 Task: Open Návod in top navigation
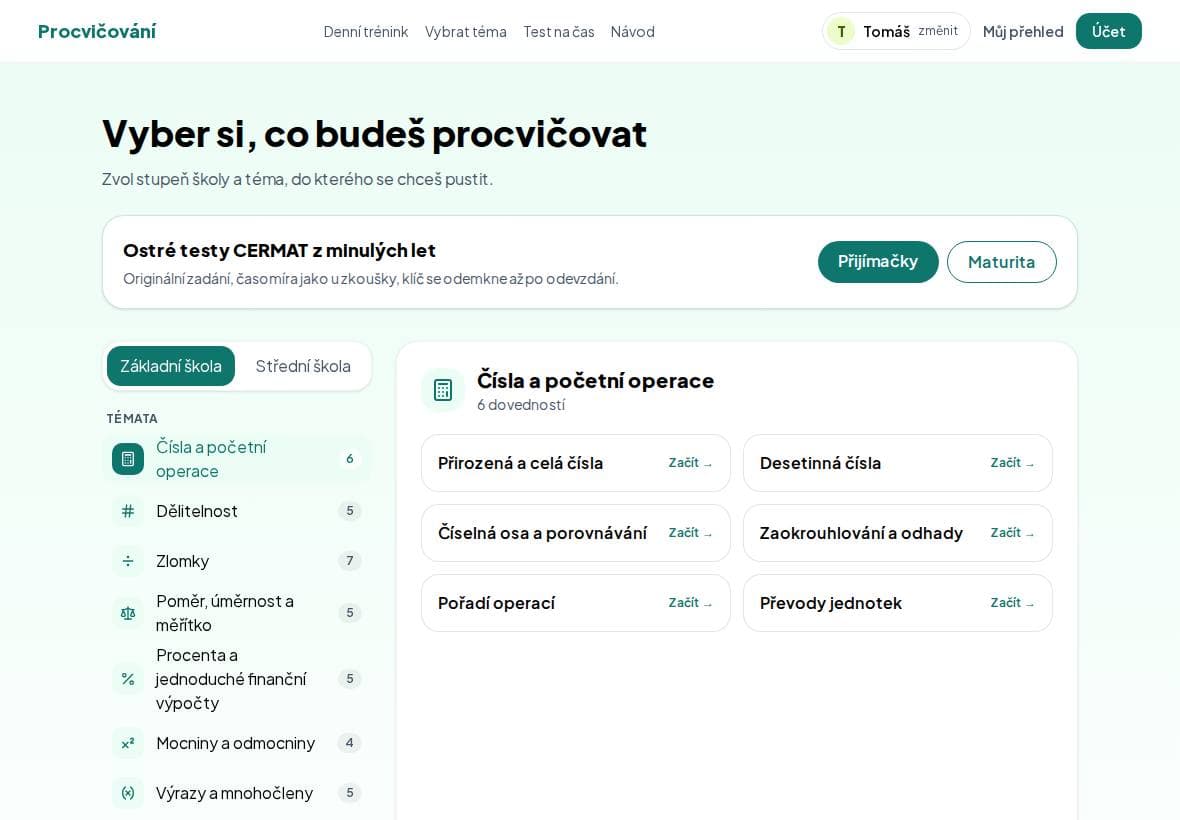pyautogui.click(x=633, y=32)
